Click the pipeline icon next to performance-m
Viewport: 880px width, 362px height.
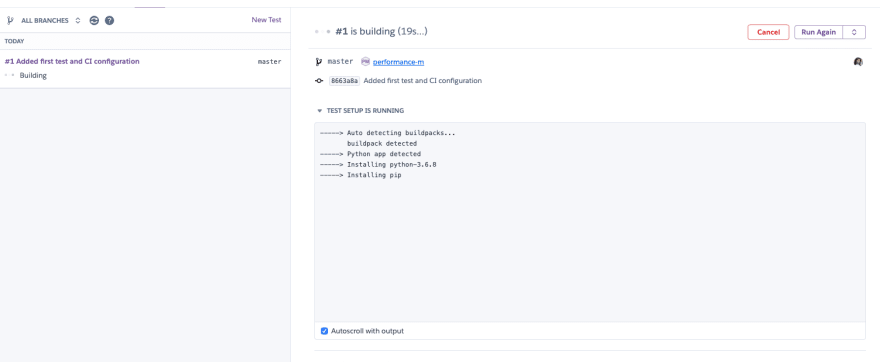click(365, 62)
